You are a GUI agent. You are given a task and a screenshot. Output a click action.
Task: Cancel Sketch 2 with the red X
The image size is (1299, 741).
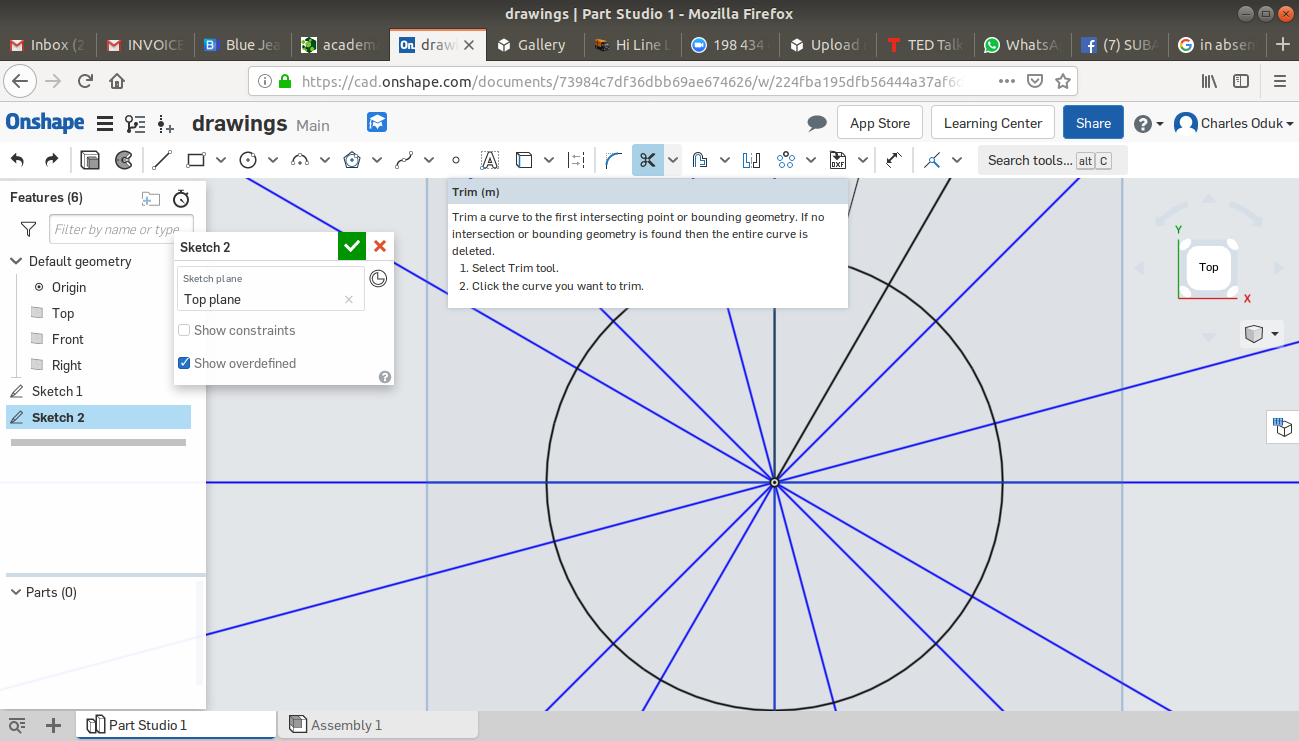click(380, 246)
